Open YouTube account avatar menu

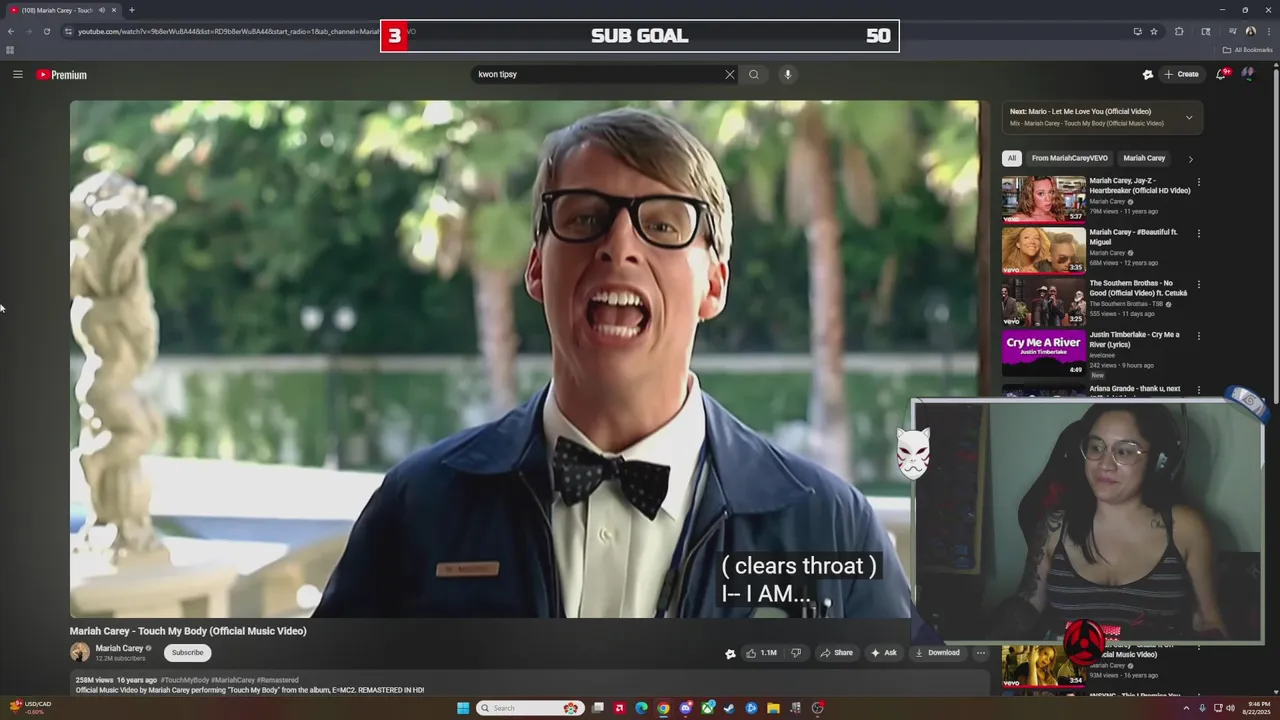[1248, 74]
